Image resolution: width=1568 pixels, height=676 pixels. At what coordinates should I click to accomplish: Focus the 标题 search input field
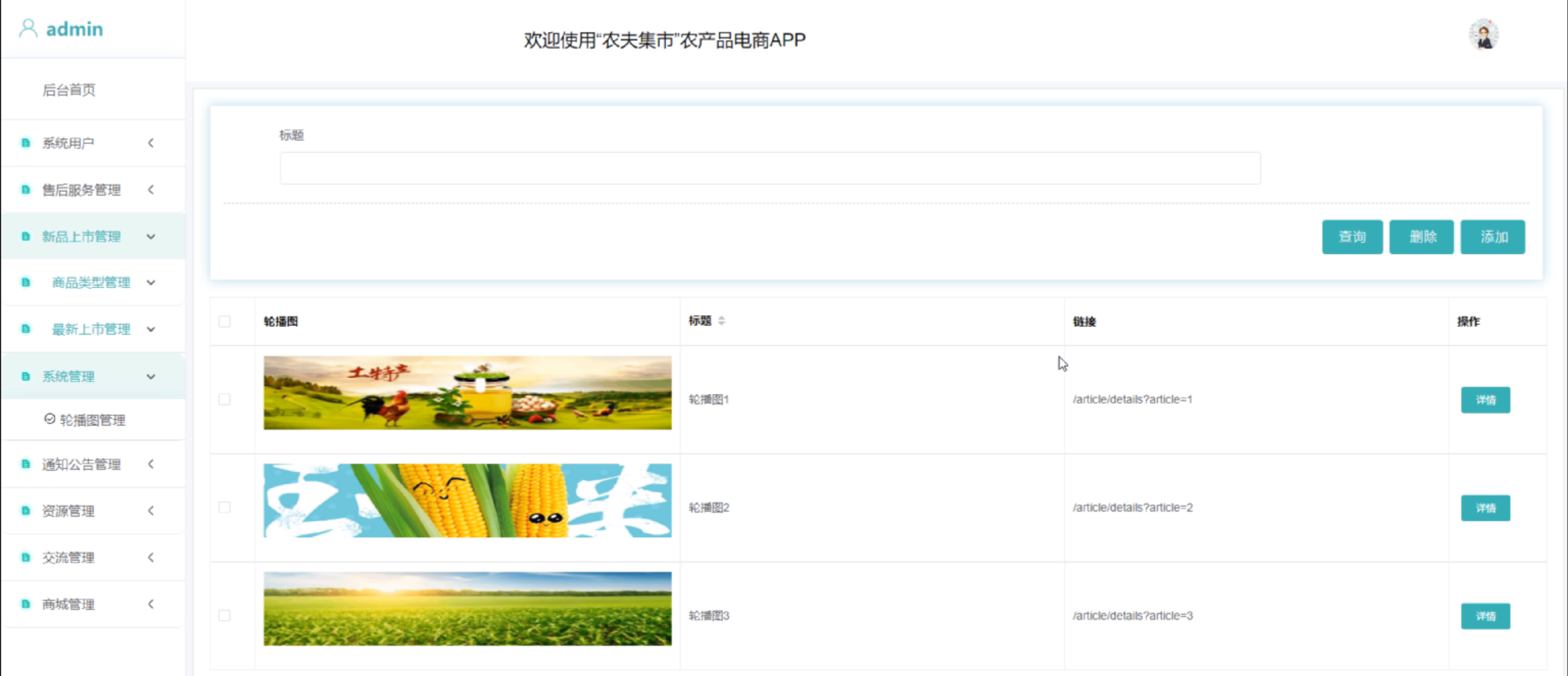click(769, 169)
